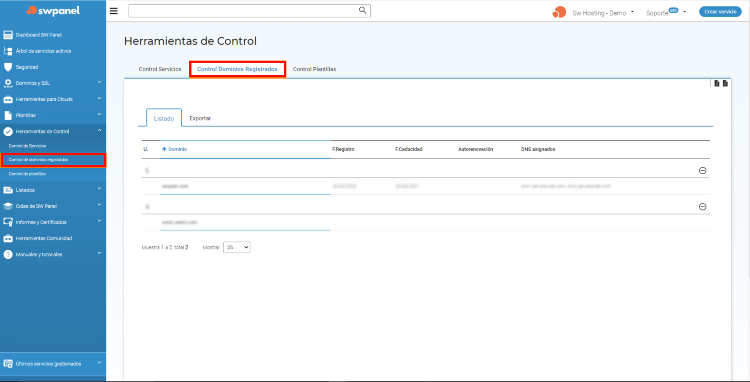Click the search magnifier icon

point(363,10)
